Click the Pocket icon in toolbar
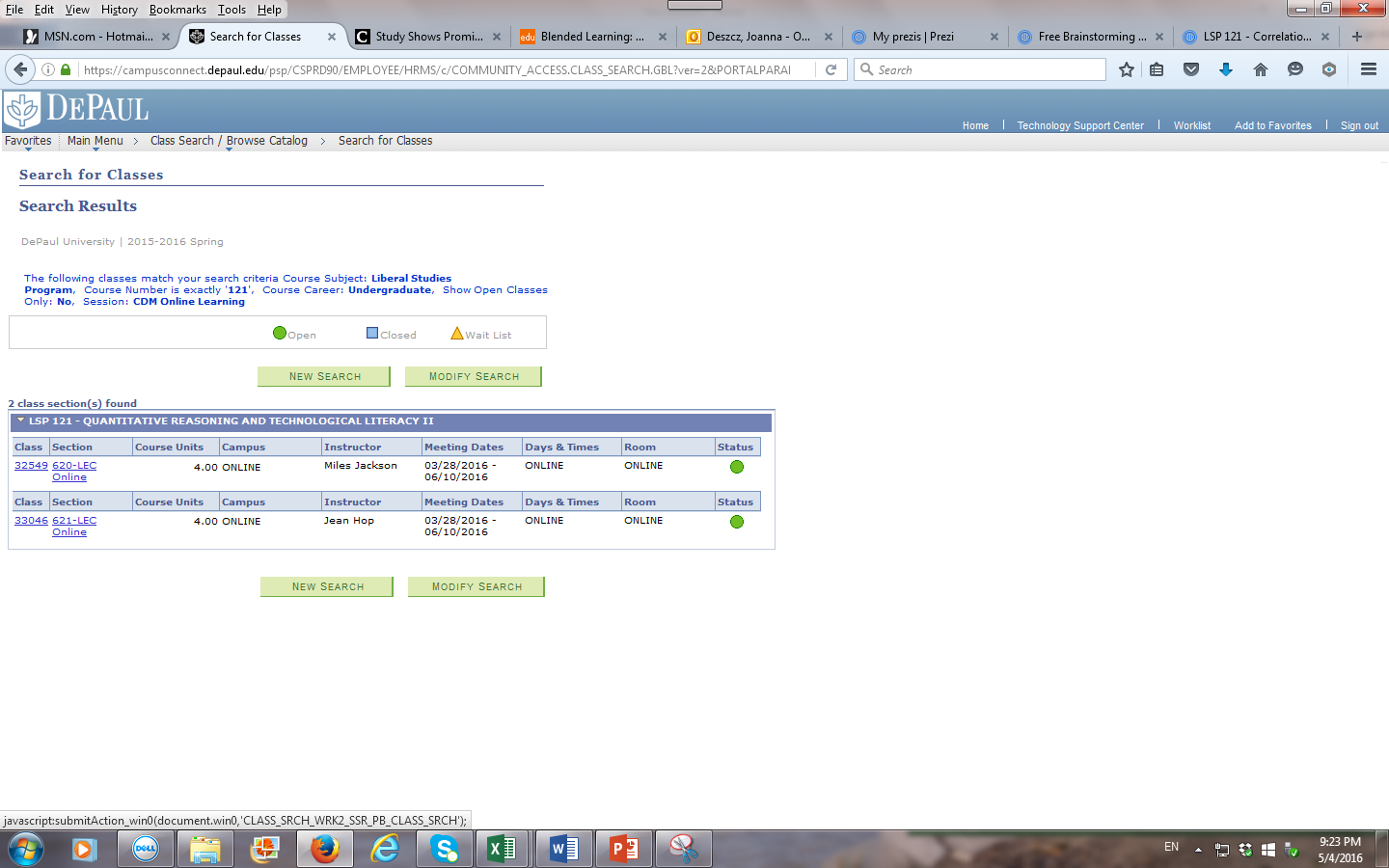Image resolution: width=1389 pixels, height=868 pixels. (1191, 69)
